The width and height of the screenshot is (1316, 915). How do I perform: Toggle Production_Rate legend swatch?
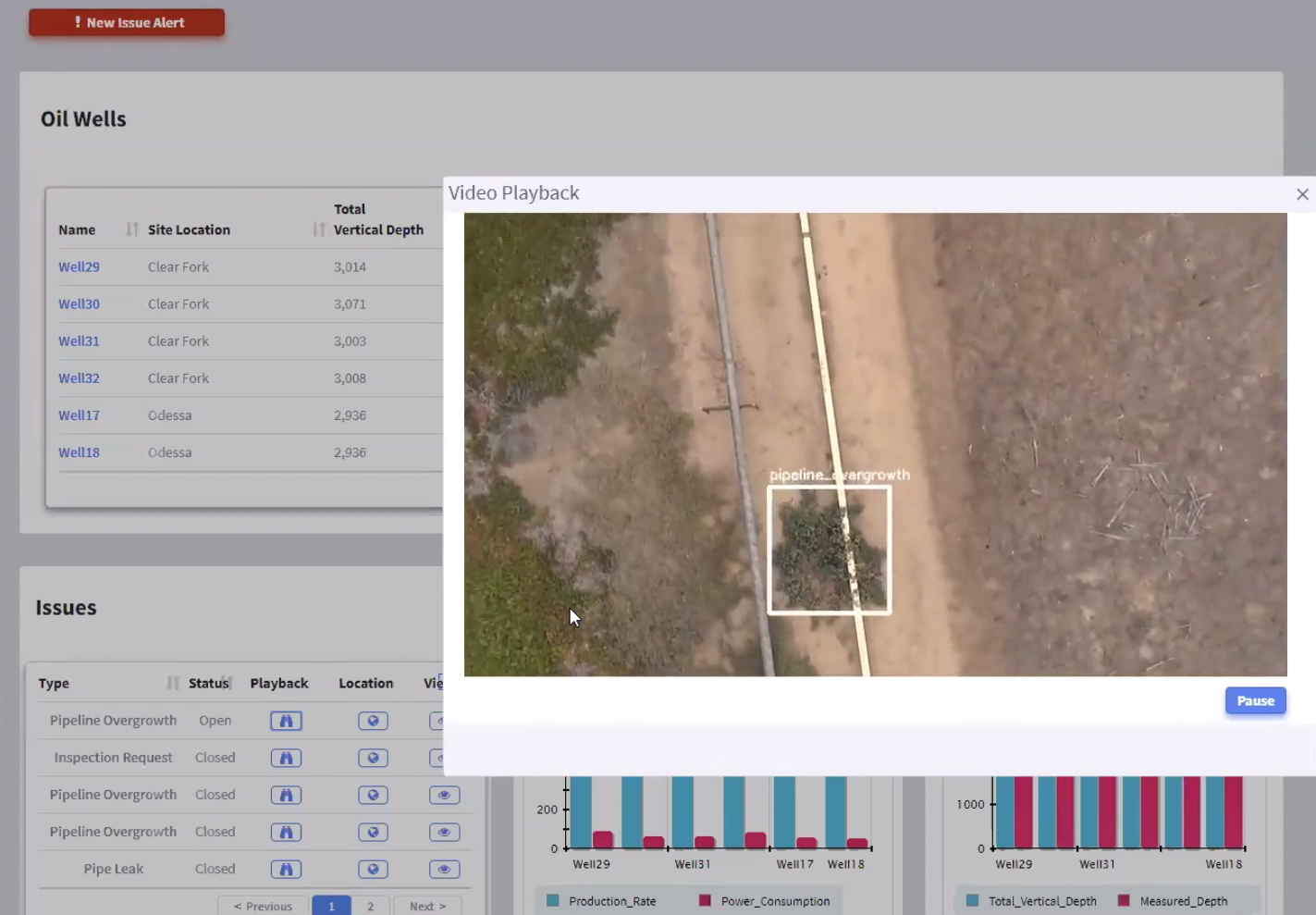pyautogui.click(x=552, y=900)
